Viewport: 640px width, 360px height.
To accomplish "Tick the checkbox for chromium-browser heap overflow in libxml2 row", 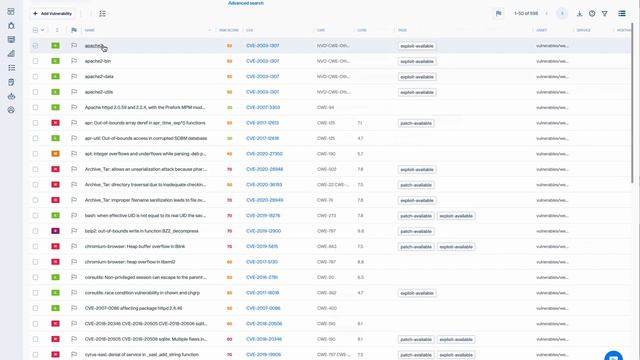I will 36,262.
